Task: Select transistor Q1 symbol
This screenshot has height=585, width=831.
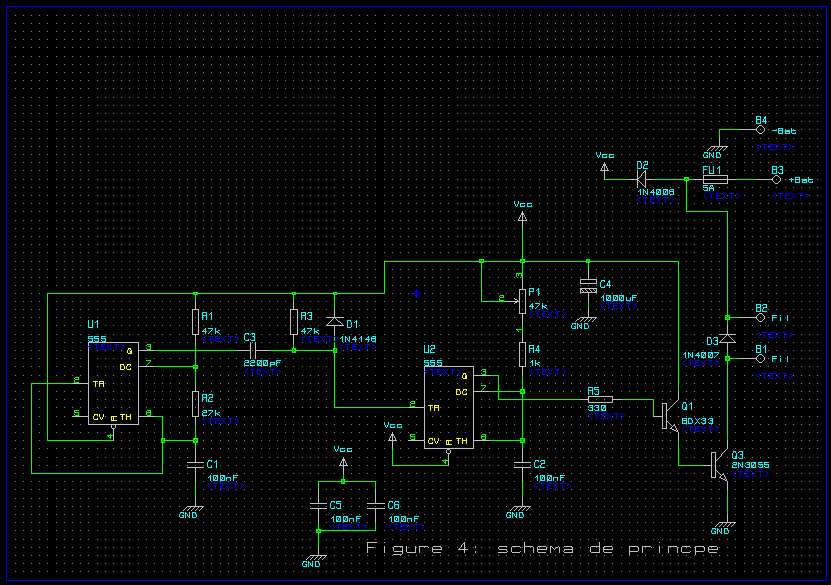Action: coord(670,415)
